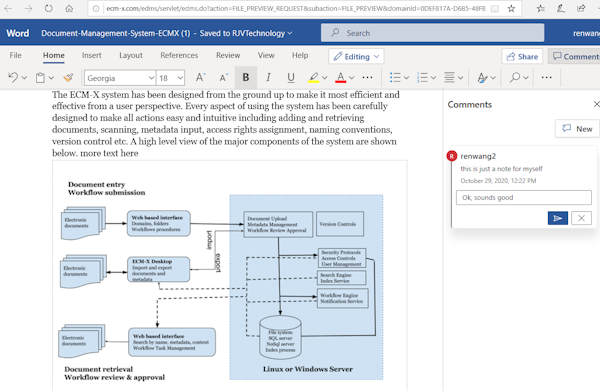The image size is (600, 391).
Task: Switch to the Home tab
Action: [54, 55]
